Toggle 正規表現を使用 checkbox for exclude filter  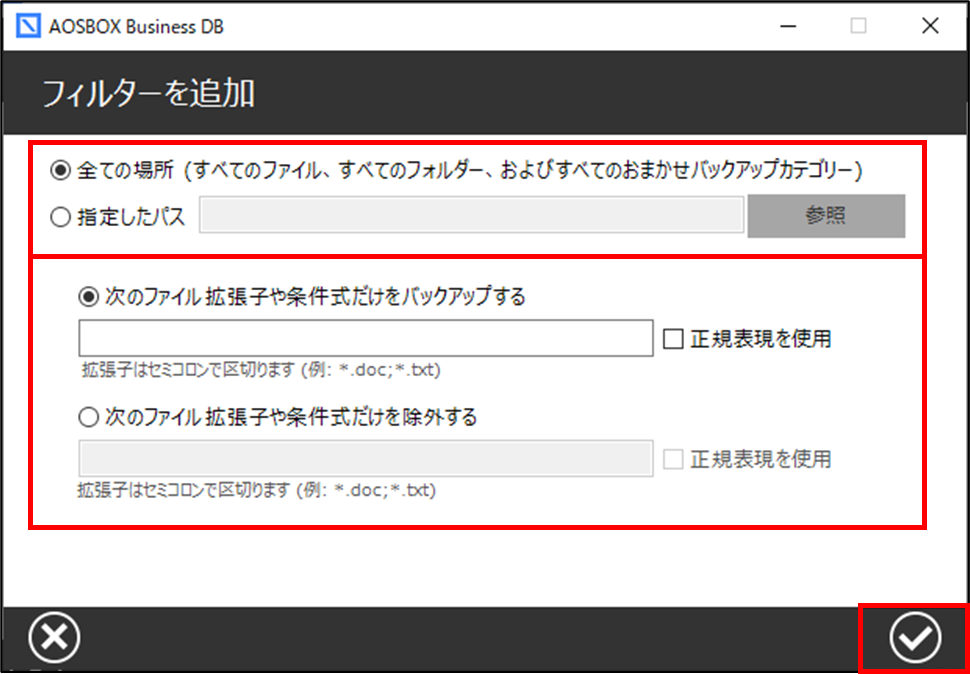(672, 459)
